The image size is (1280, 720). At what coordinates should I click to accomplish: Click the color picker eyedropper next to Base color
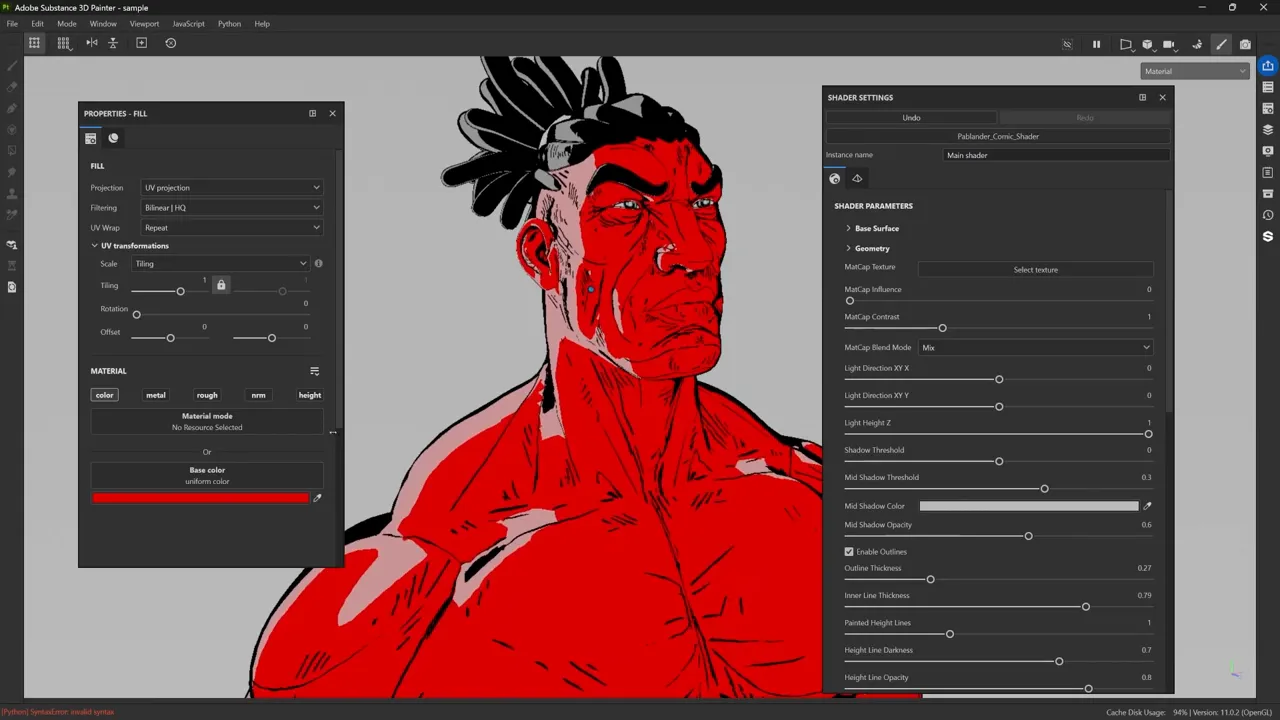point(317,497)
